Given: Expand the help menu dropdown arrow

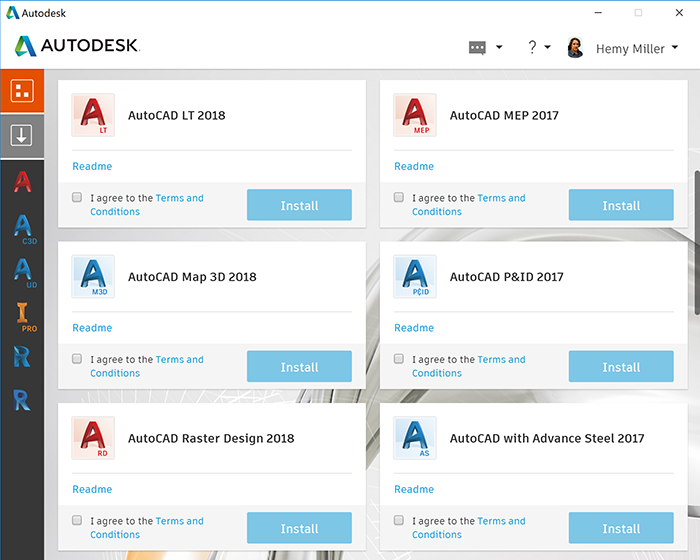Looking at the screenshot, I should coord(548,47).
